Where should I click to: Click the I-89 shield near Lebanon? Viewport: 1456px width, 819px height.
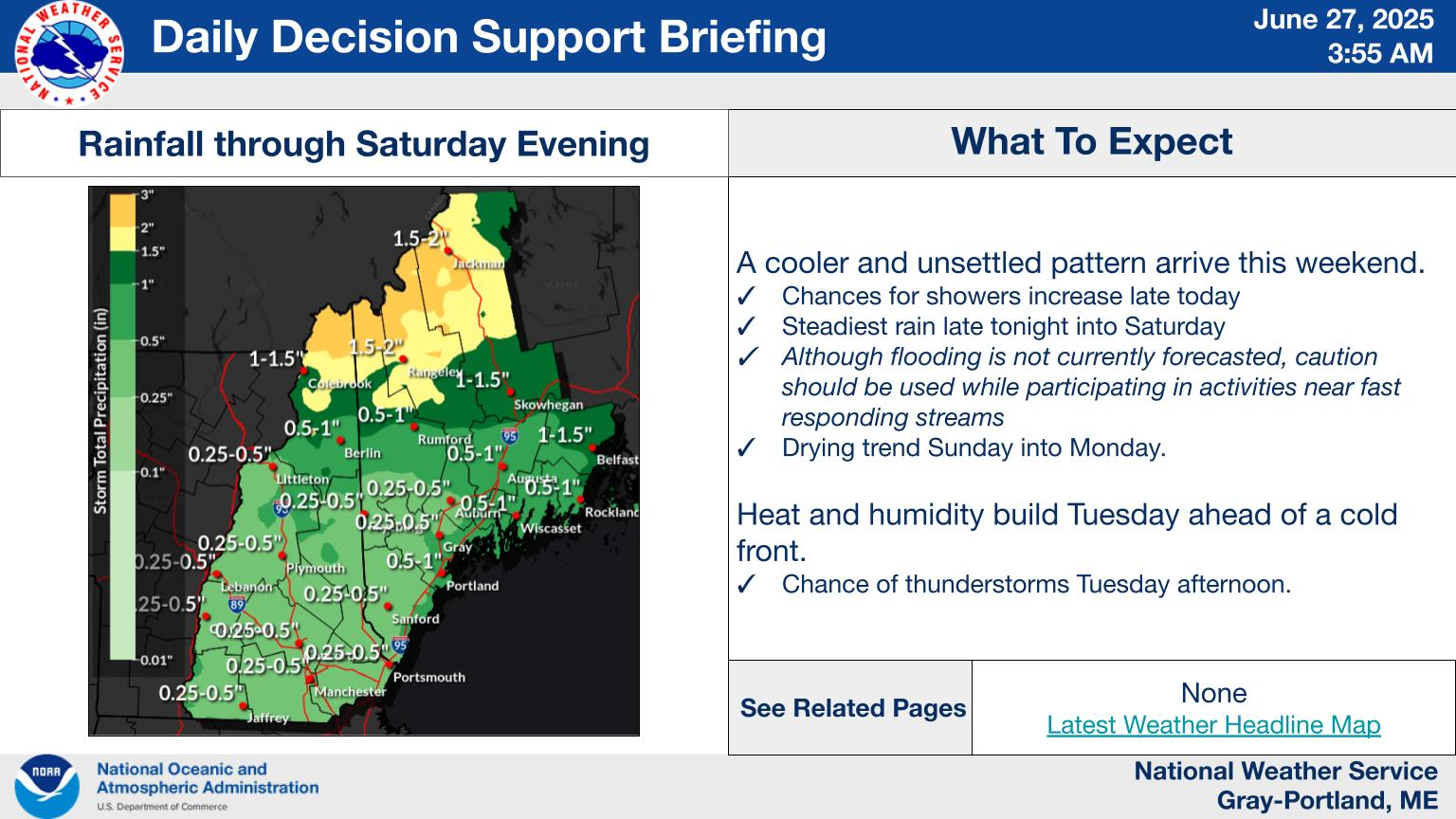[x=237, y=605]
